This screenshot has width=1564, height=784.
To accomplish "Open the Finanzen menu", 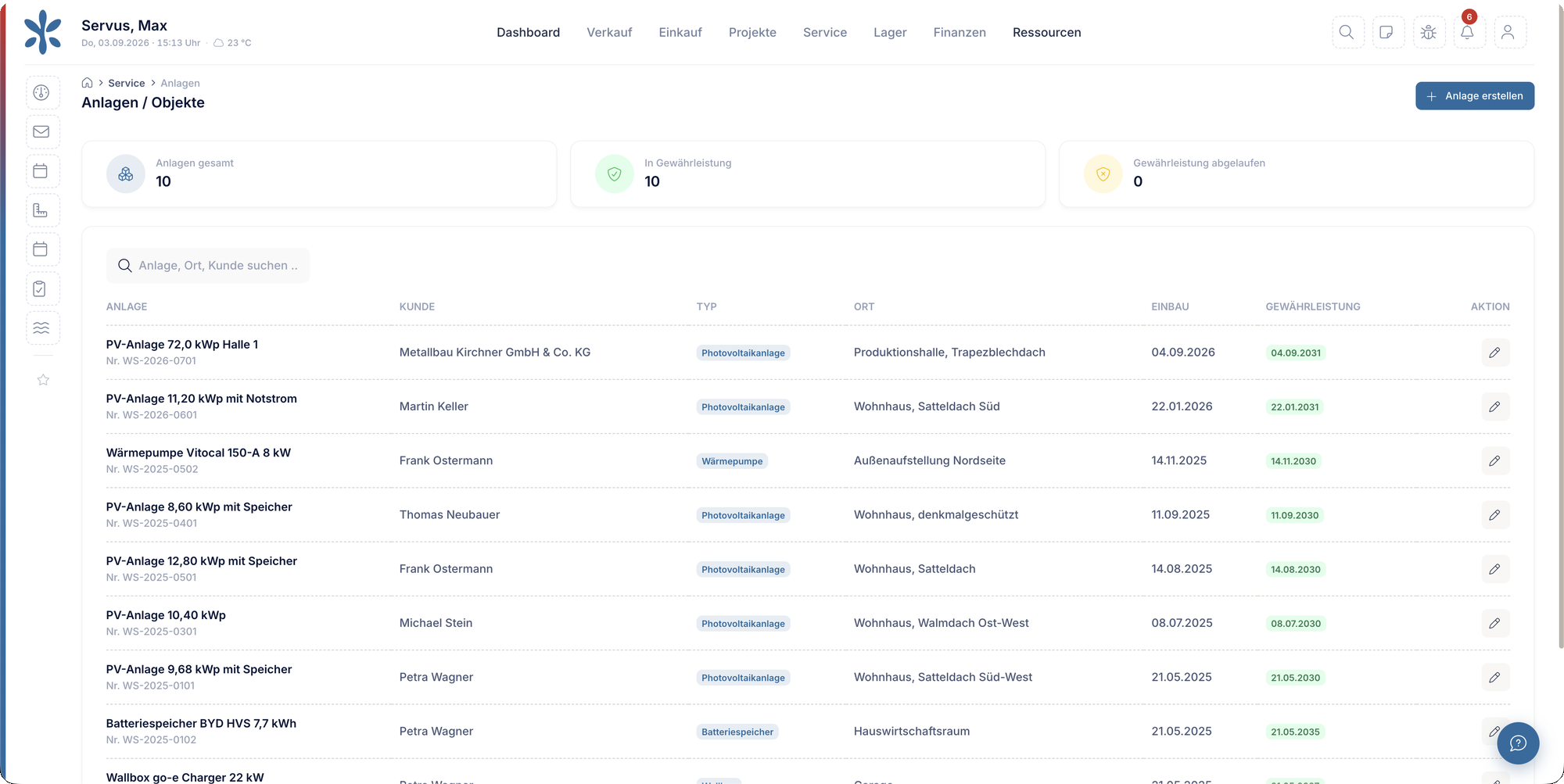I will tap(960, 32).
